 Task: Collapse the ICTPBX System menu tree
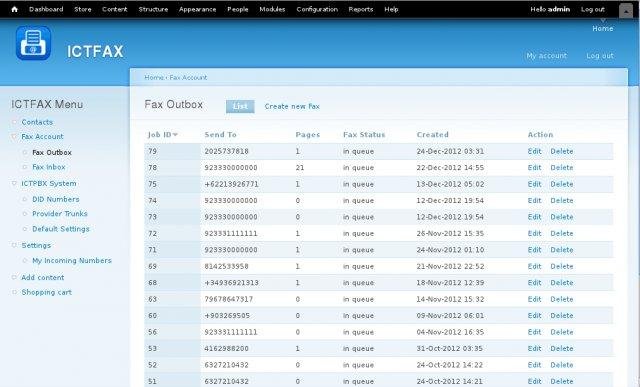pyautogui.click(x=14, y=183)
